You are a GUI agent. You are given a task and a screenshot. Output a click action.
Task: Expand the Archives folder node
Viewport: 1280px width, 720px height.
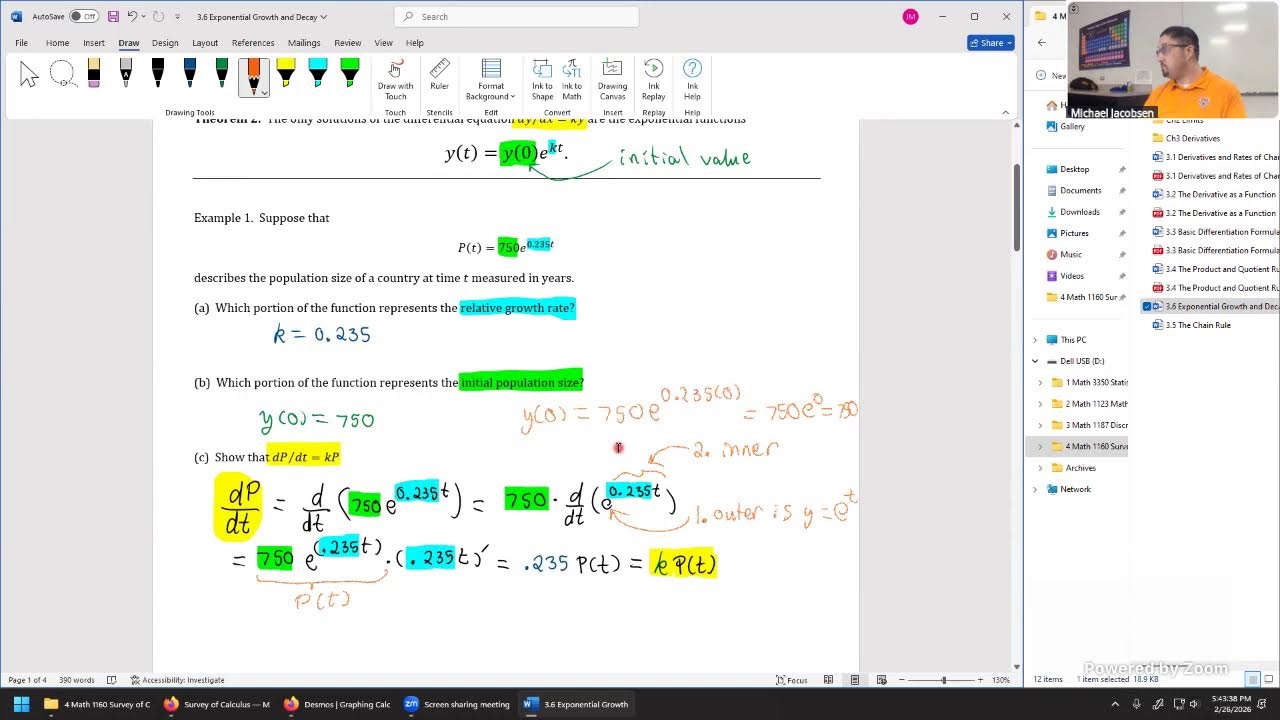1040,468
